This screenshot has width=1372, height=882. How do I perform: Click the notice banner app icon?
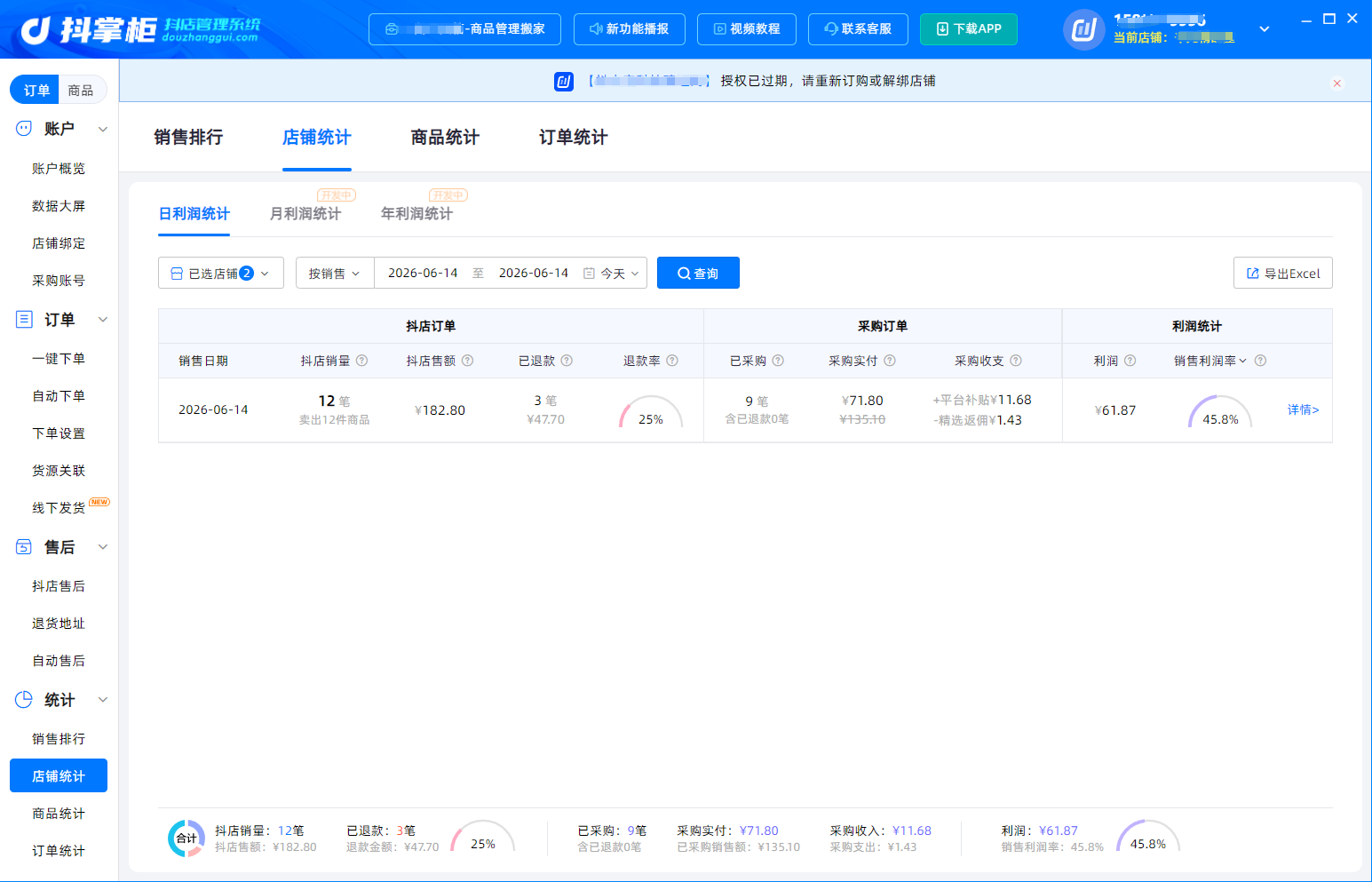pos(564,82)
